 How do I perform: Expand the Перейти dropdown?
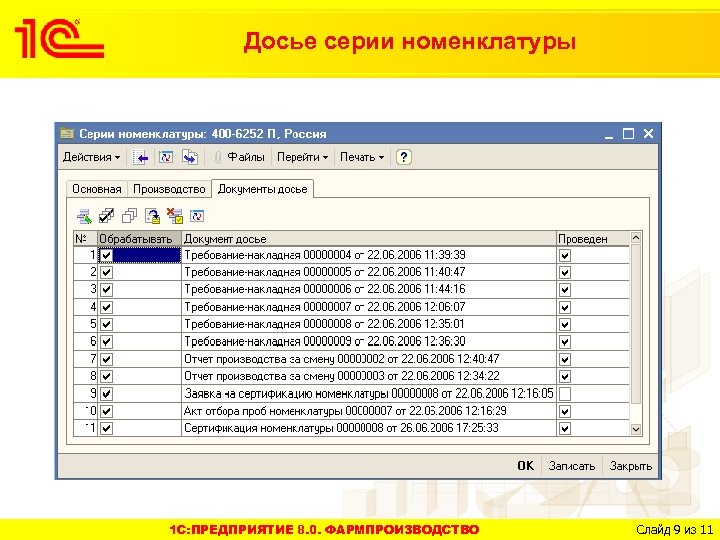pos(302,157)
